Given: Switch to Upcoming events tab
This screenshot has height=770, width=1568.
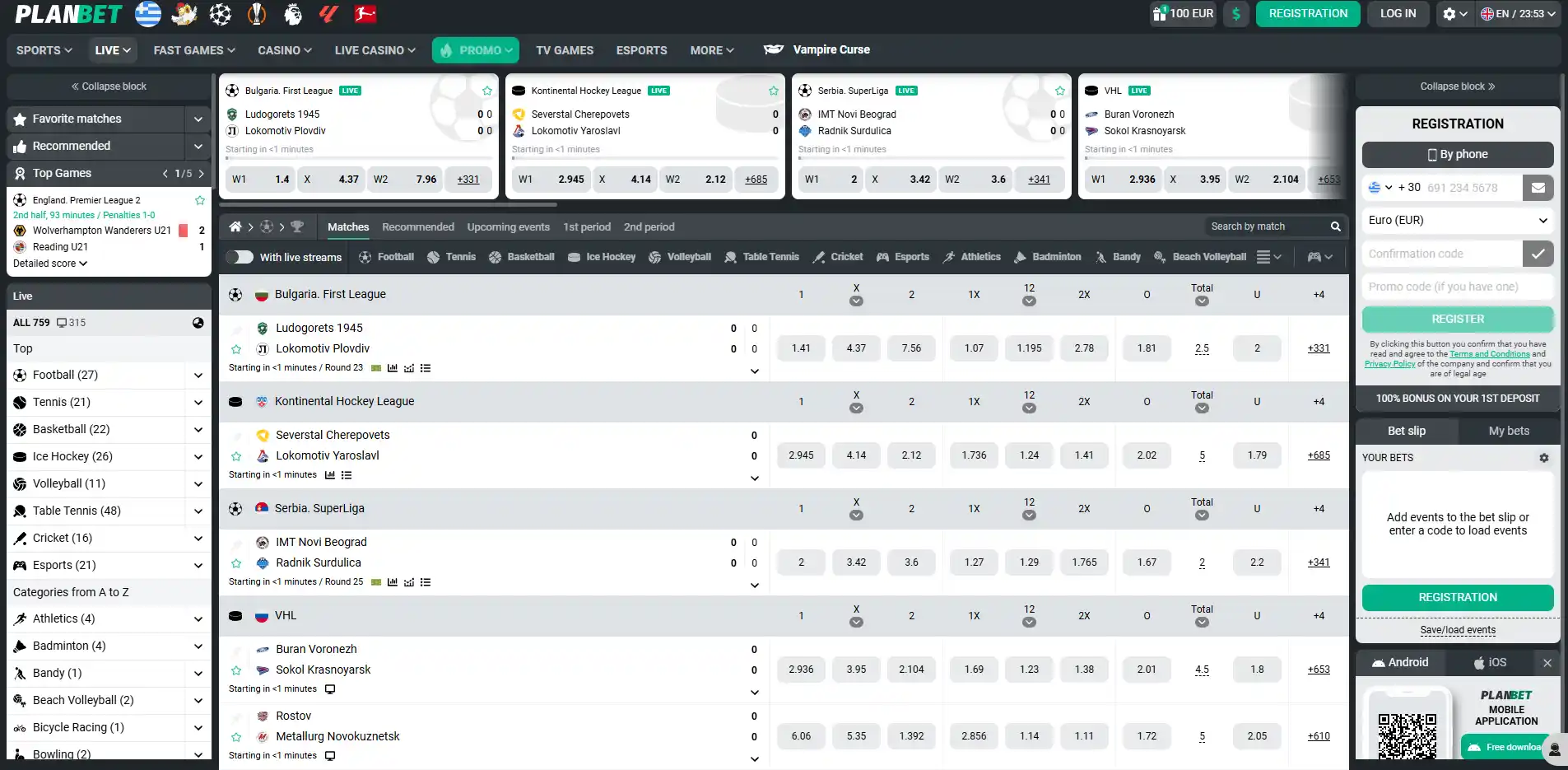Looking at the screenshot, I should coord(509,226).
